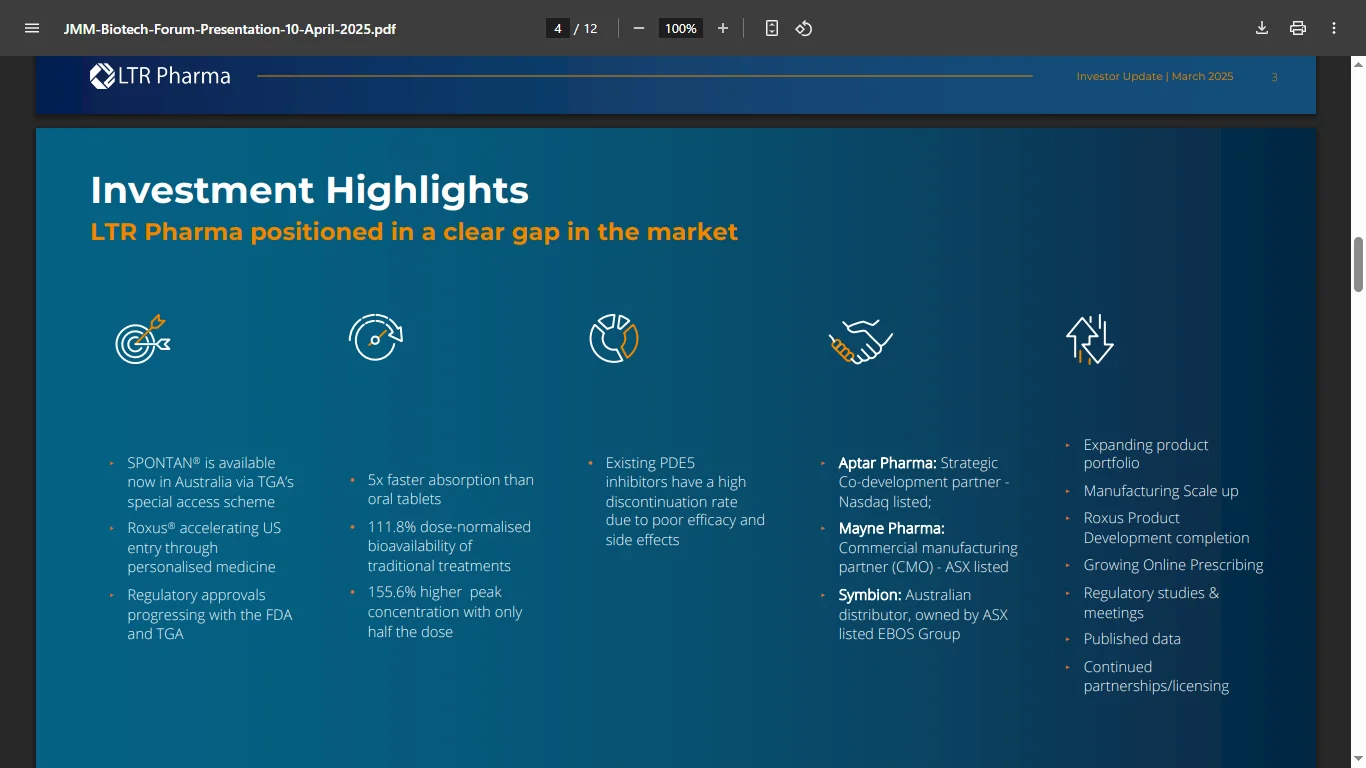Click "Existing PDE5 inhibitors" bullet

pyautogui.click(x=685, y=501)
